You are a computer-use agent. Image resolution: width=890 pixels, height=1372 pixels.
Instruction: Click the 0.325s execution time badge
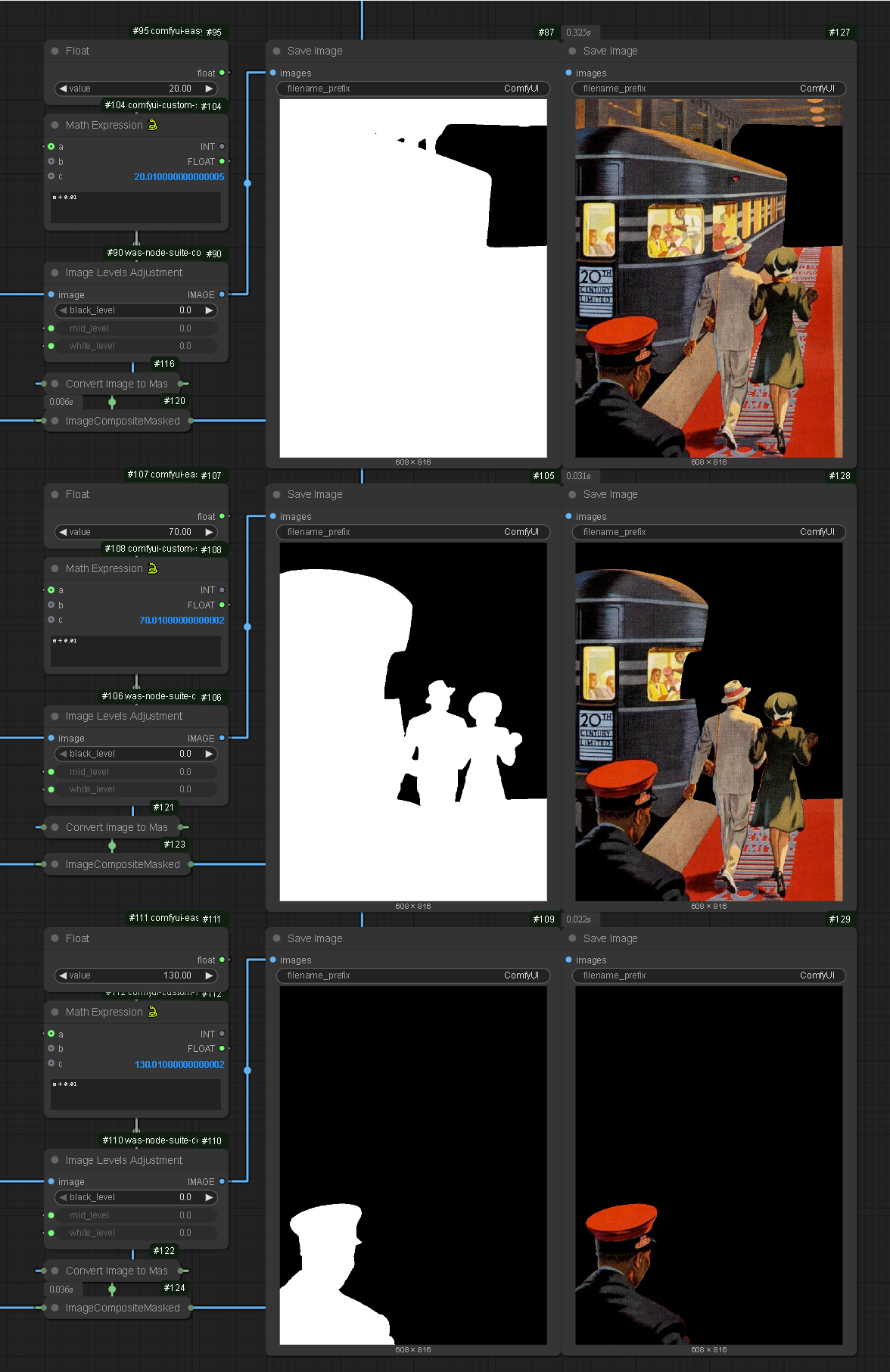click(579, 33)
